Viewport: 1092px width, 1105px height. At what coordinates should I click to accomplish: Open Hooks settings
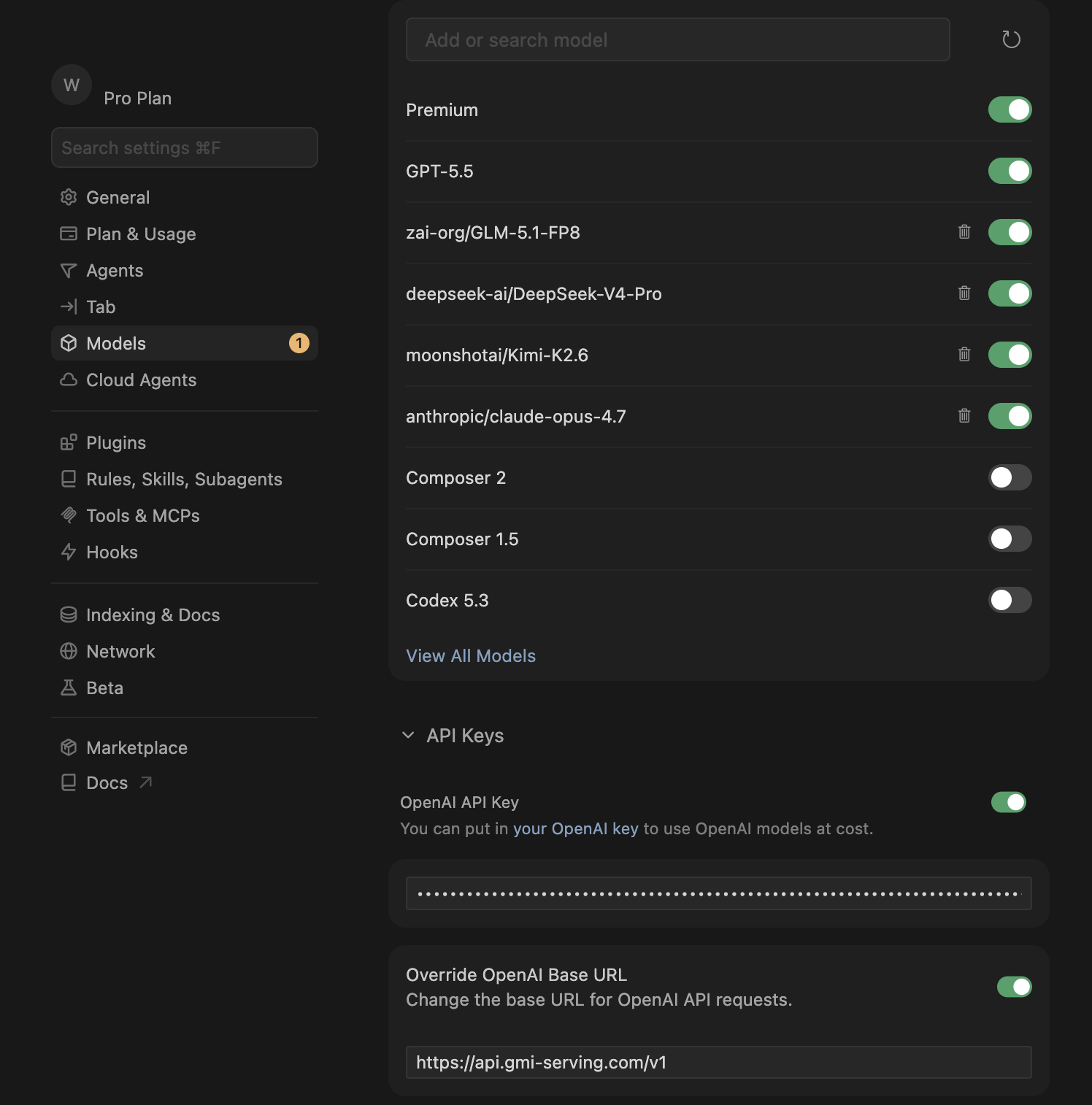click(x=185, y=552)
